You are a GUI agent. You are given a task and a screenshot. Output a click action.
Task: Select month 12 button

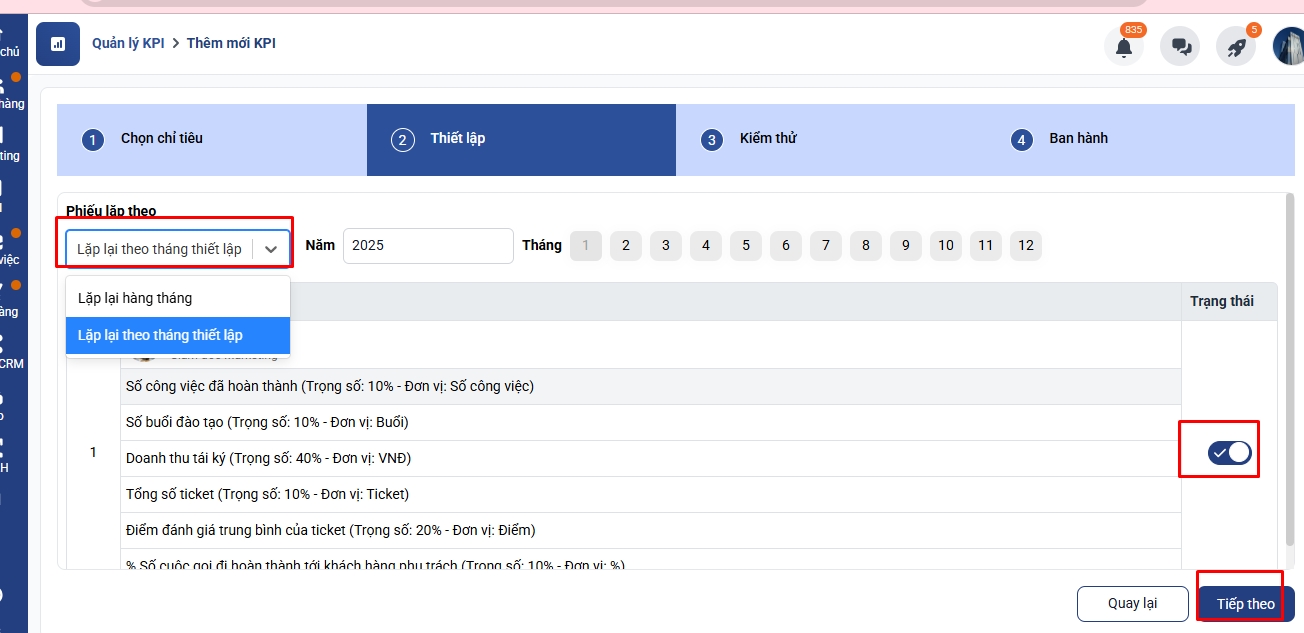(1026, 246)
